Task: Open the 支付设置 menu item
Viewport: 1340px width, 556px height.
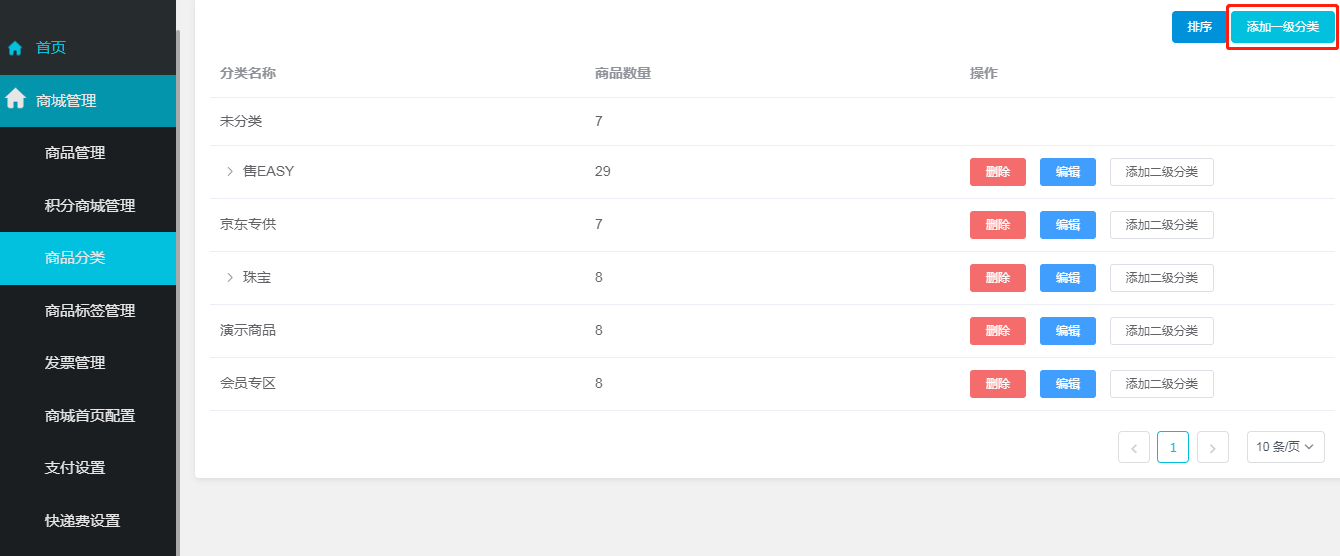Action: [75, 468]
